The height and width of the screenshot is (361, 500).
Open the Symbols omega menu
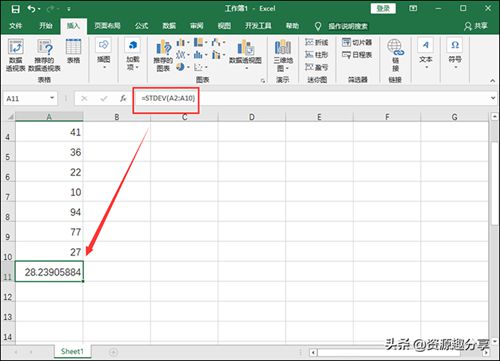pos(455,53)
